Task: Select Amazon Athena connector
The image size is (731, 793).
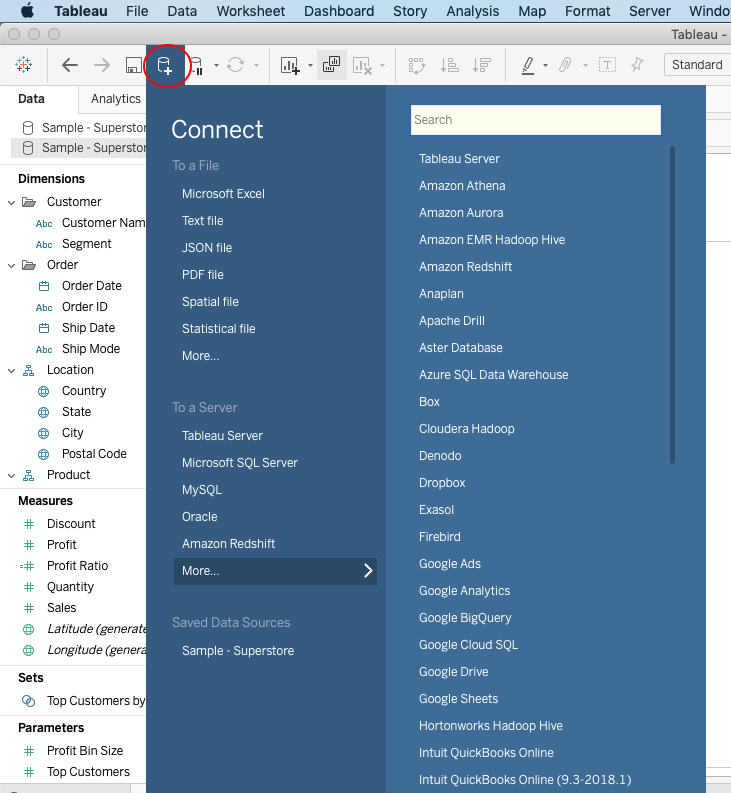Action: pos(462,186)
